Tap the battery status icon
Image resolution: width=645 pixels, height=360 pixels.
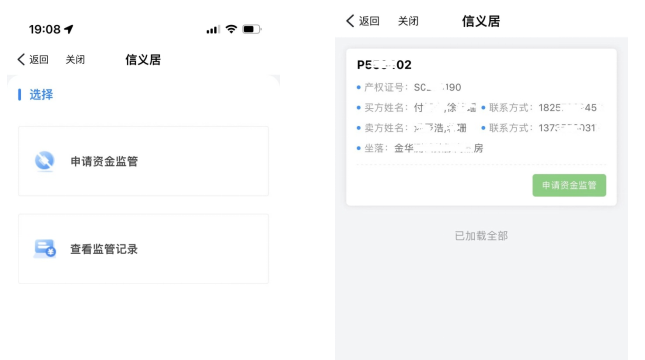click(x=252, y=29)
